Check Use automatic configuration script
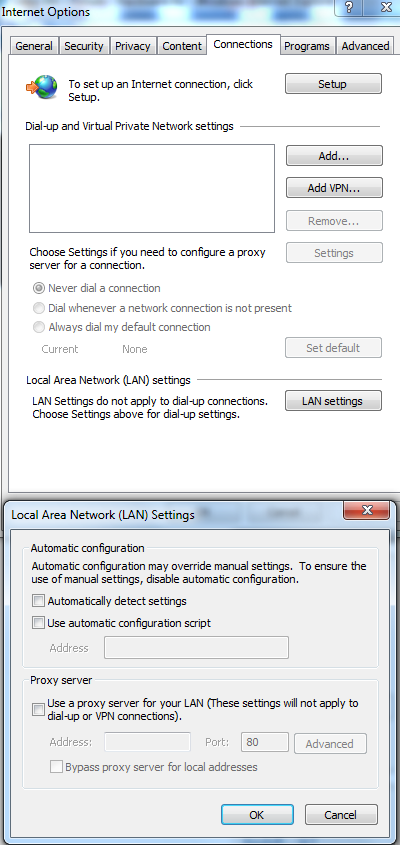The image size is (400, 845). click(38, 623)
